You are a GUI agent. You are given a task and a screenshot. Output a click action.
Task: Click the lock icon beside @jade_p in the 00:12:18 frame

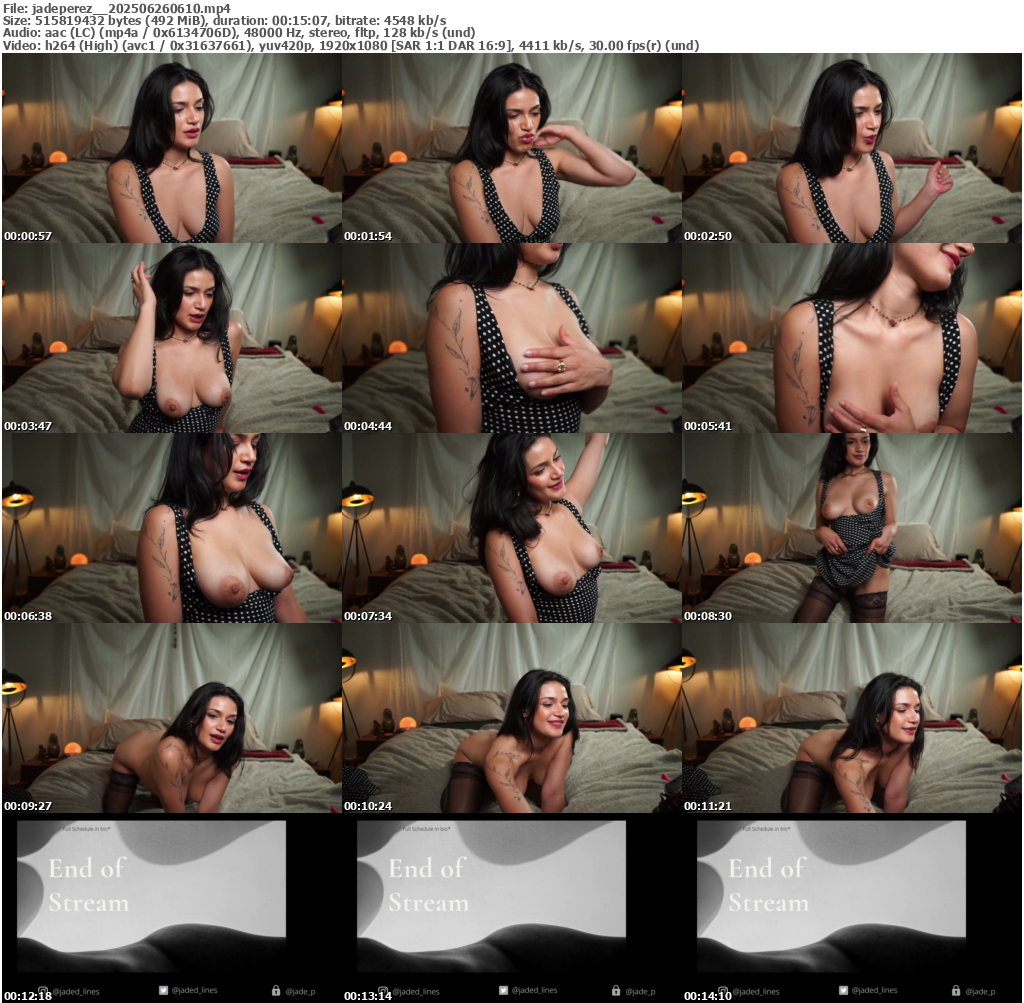[x=276, y=991]
